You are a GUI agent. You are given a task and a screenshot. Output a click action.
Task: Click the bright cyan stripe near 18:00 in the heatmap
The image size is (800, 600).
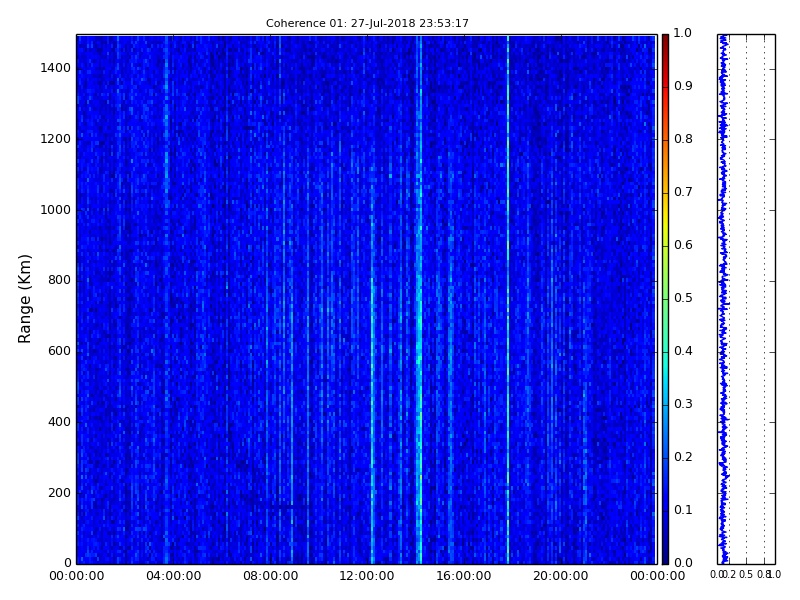pyautogui.click(x=508, y=299)
